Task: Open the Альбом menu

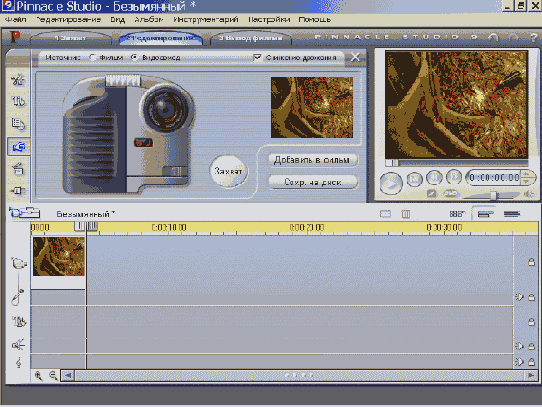Action: click(x=149, y=20)
